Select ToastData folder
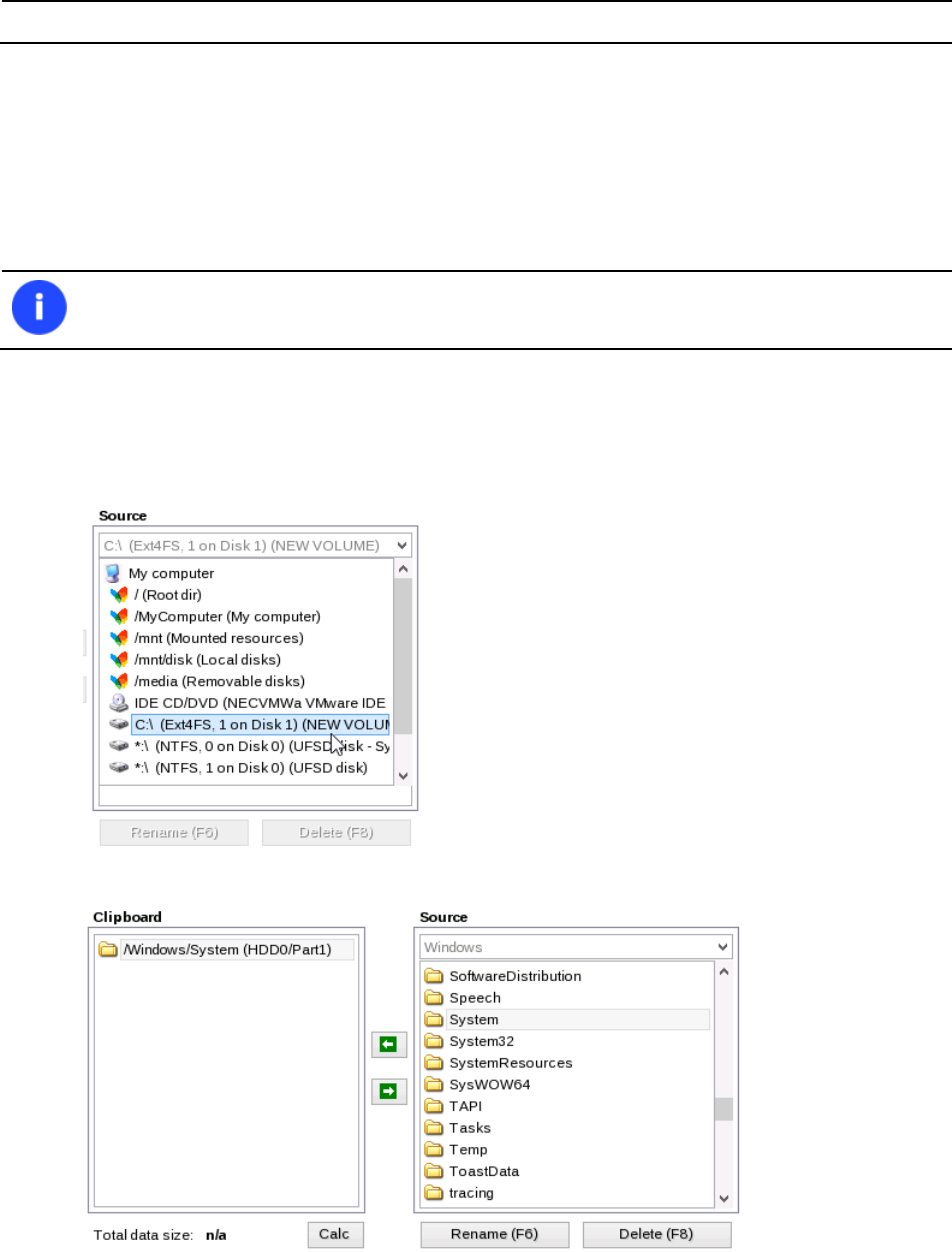The height and width of the screenshot is (1252, 952). tap(484, 1171)
